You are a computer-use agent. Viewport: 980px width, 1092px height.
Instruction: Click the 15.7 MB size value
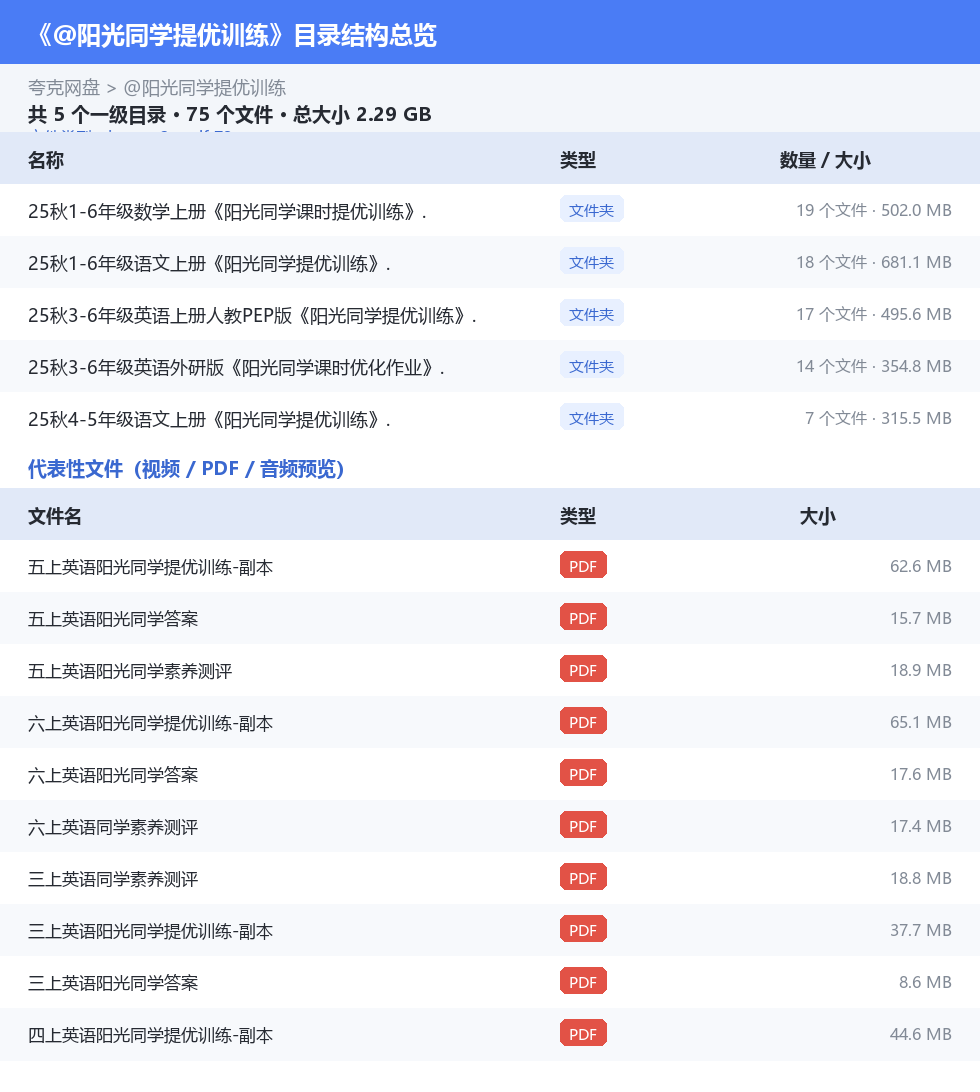coord(921,618)
